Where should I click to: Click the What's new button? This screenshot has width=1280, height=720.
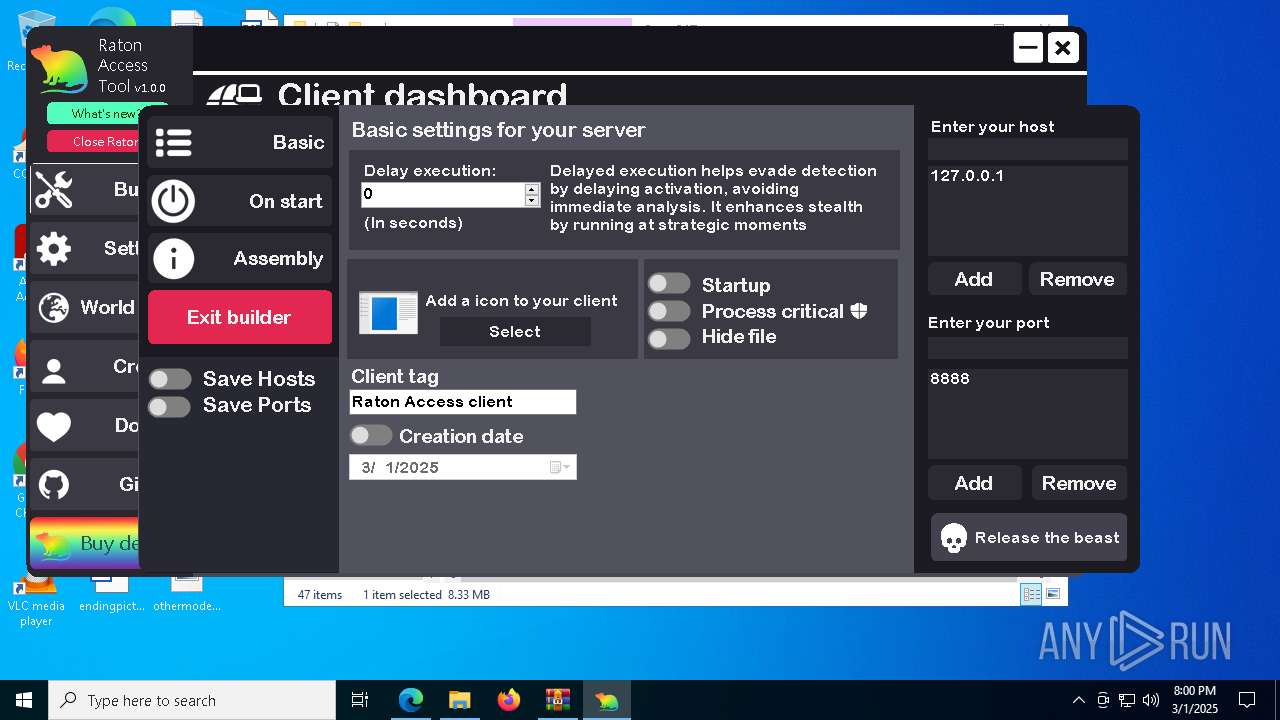(105, 113)
